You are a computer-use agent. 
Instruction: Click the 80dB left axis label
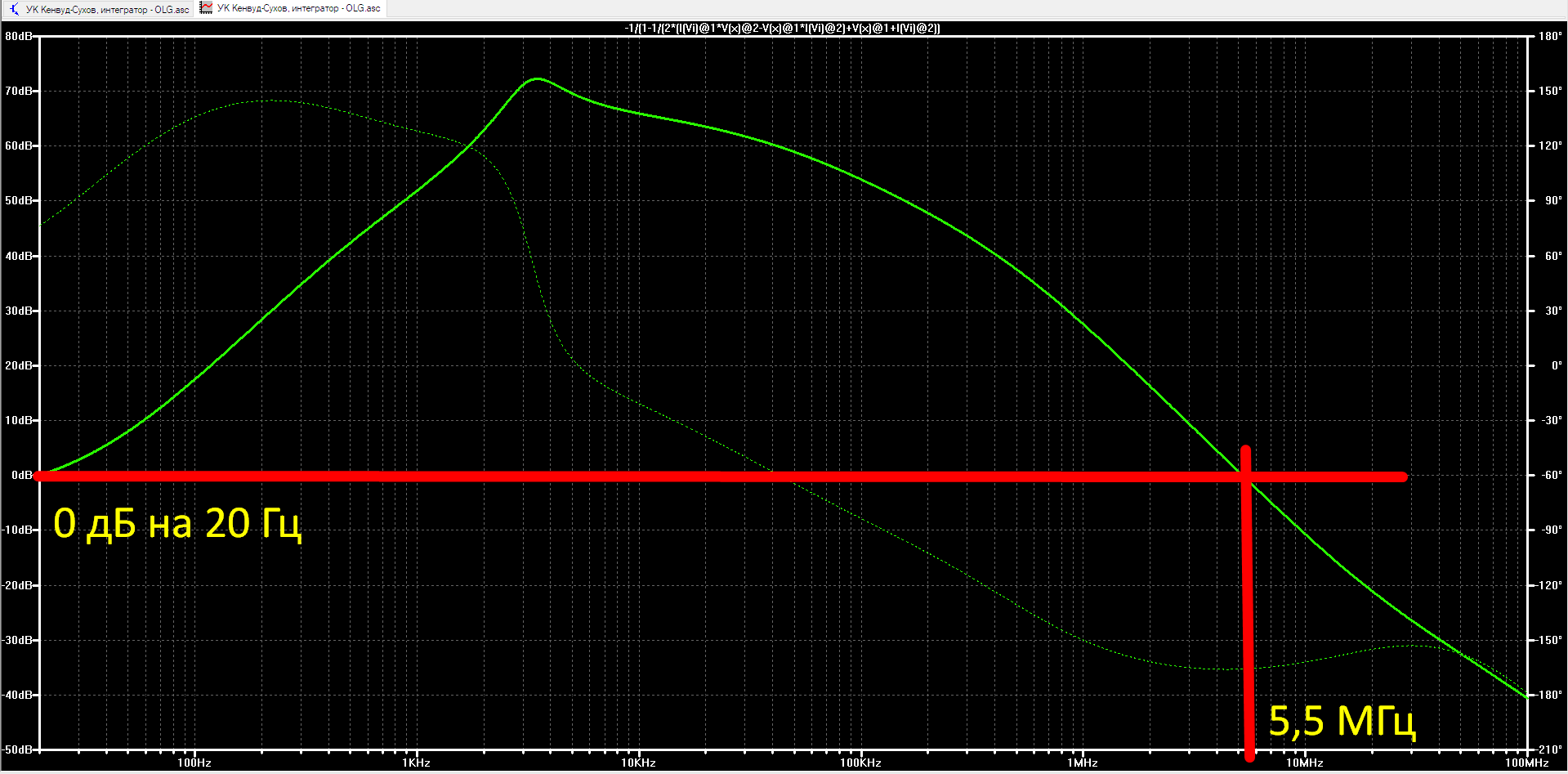click(19, 36)
